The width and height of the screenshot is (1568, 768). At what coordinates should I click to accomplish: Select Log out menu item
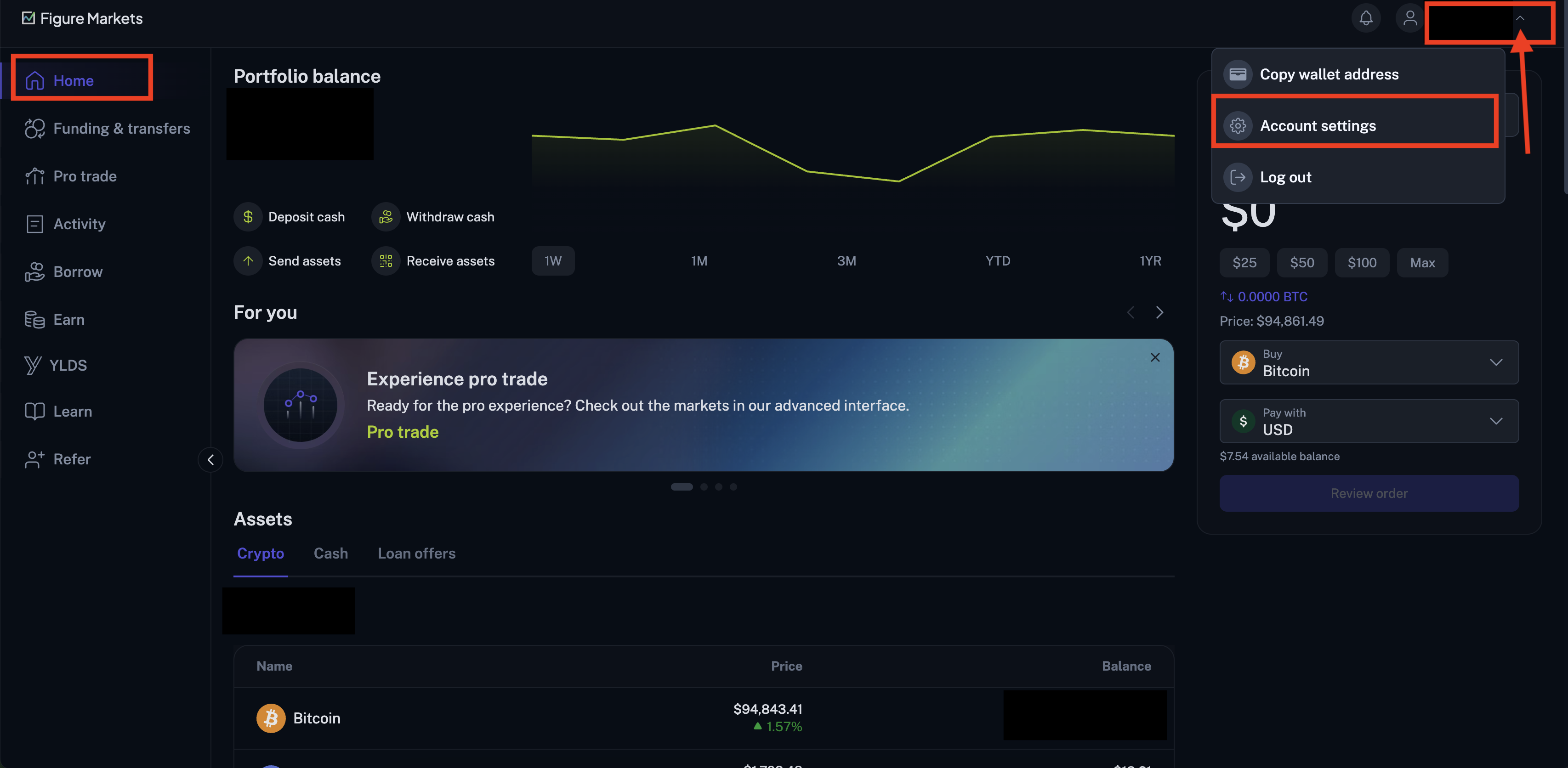1358,177
